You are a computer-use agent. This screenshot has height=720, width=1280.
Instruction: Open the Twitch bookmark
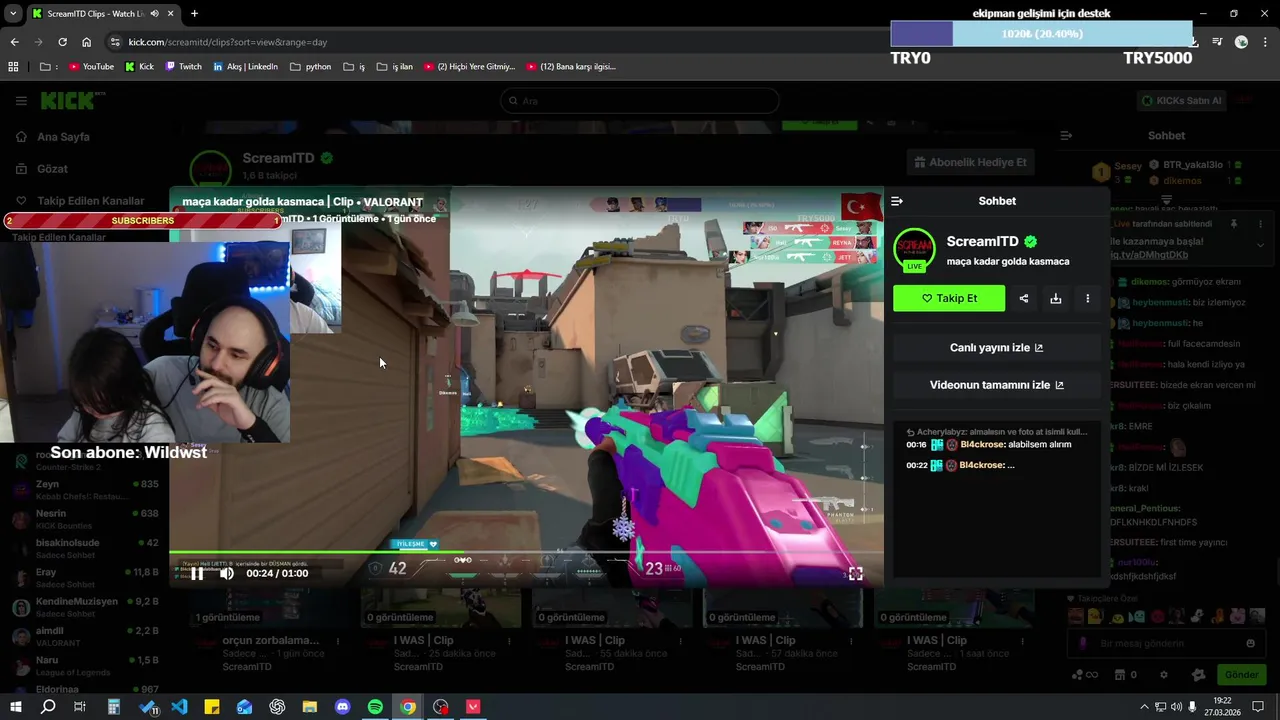183,67
